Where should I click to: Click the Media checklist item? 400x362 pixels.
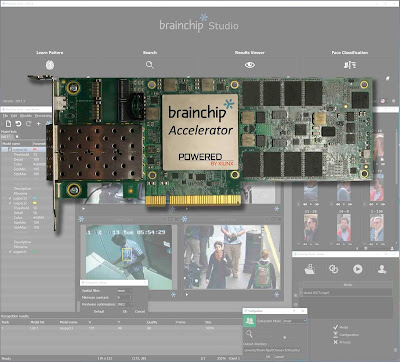(x=340, y=327)
